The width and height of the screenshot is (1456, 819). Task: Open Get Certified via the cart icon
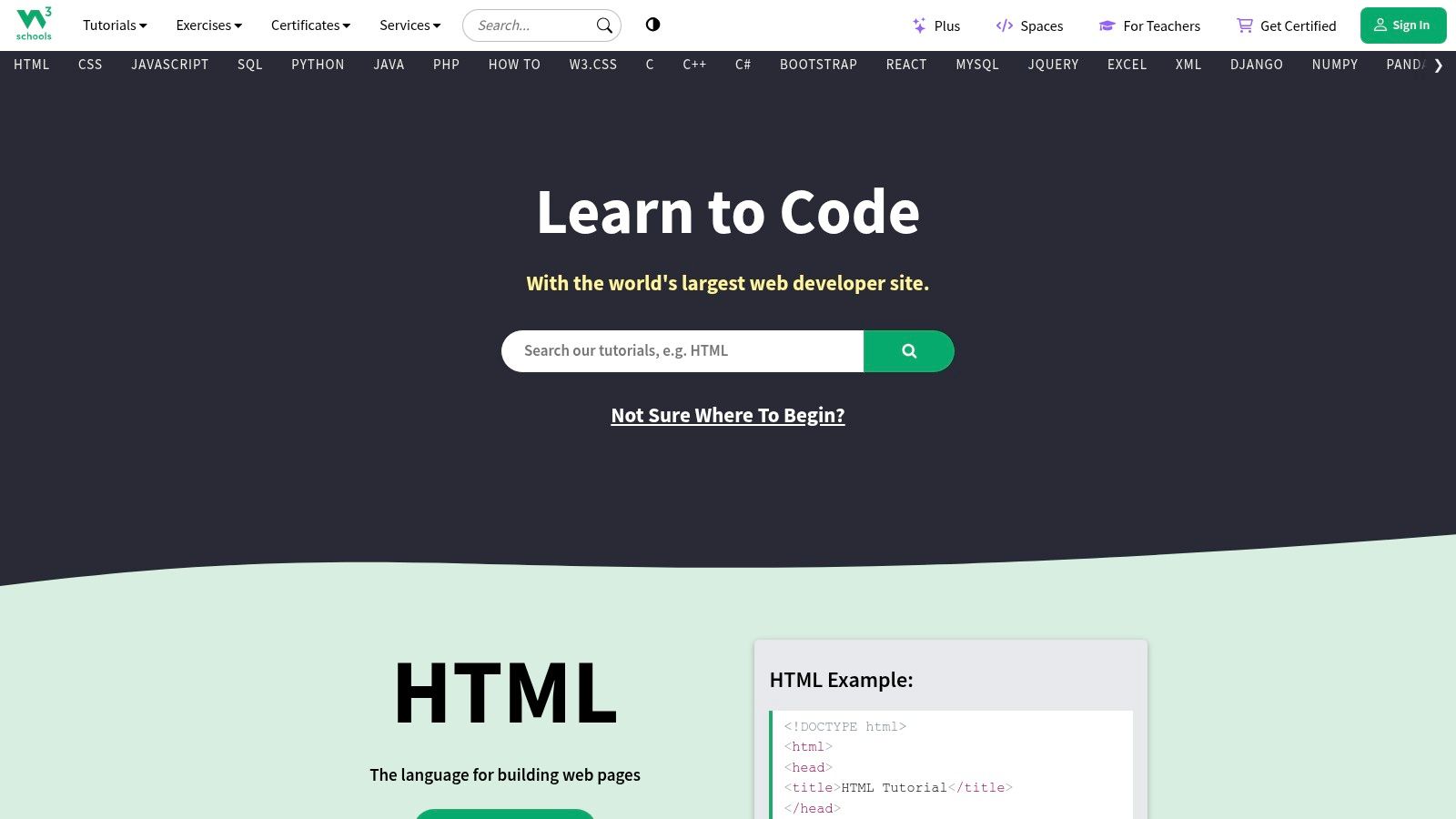pyautogui.click(x=1244, y=25)
